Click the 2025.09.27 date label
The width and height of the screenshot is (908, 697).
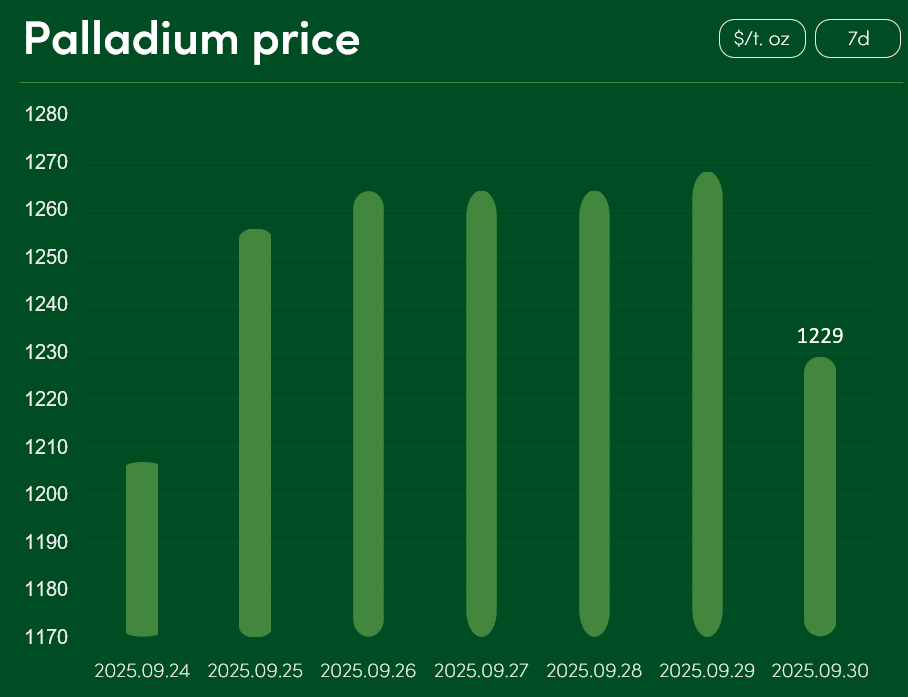pos(482,670)
